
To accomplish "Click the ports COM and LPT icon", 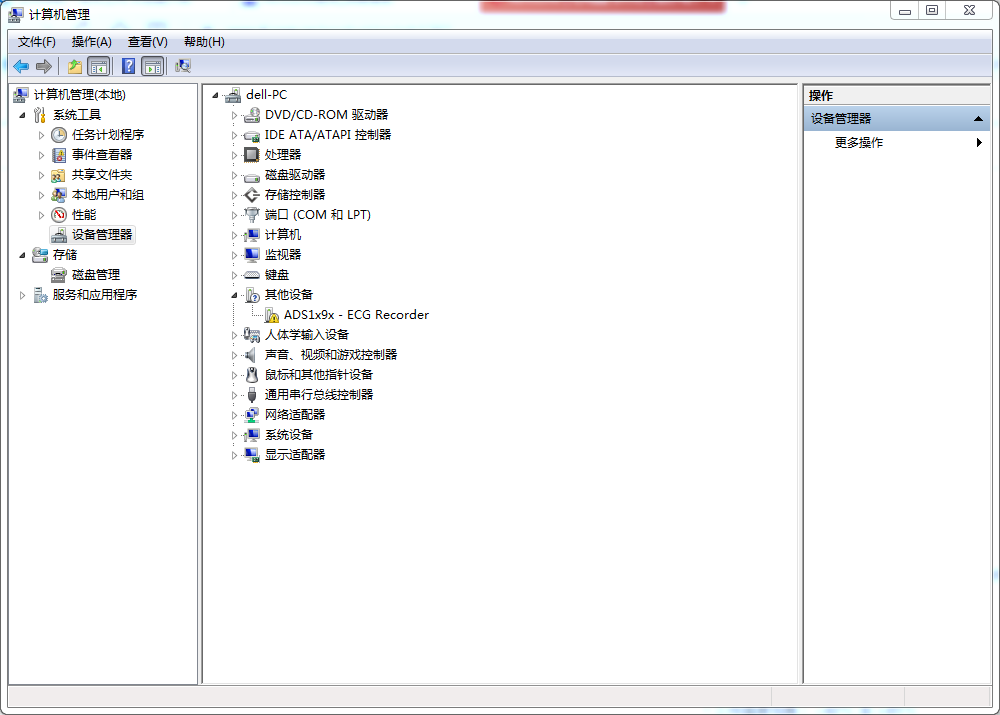I will tap(252, 215).
